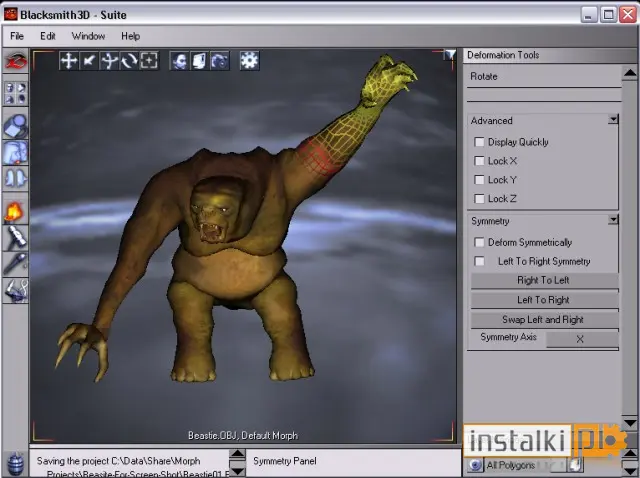The width and height of the screenshot is (640, 478).
Task: Collapse the Symmetry section arrow
Action: (x=613, y=220)
